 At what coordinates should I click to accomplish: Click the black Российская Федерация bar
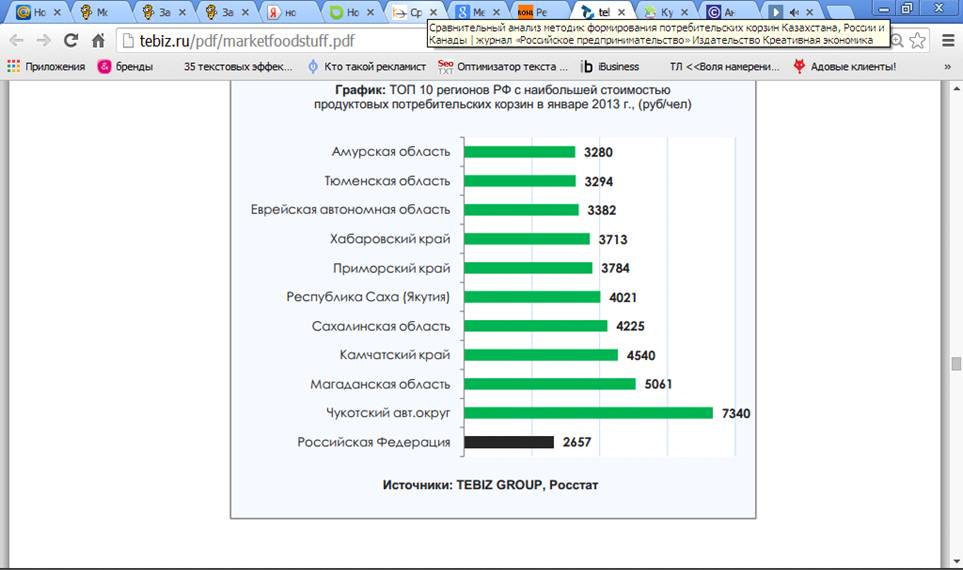(509, 442)
